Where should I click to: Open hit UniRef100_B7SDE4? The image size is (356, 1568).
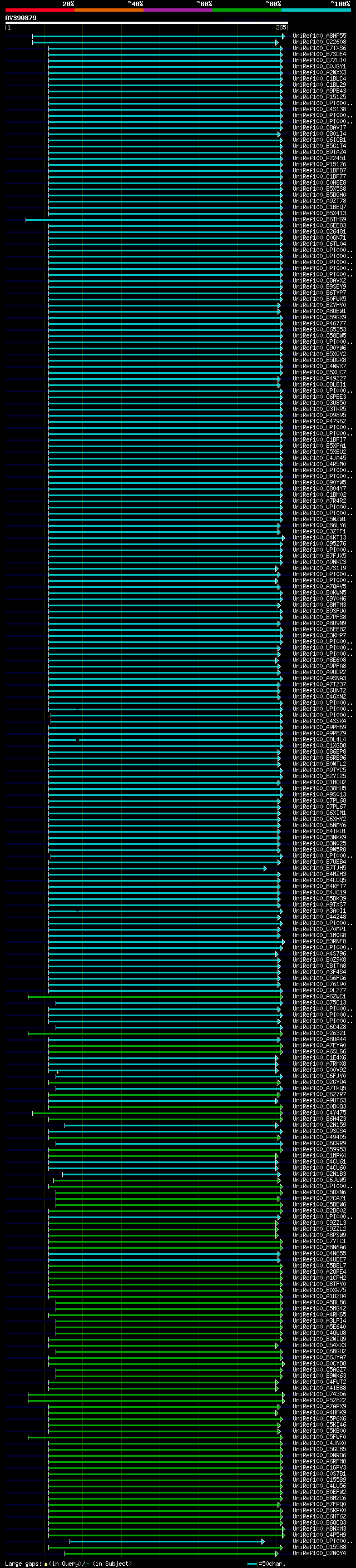coord(319,54)
